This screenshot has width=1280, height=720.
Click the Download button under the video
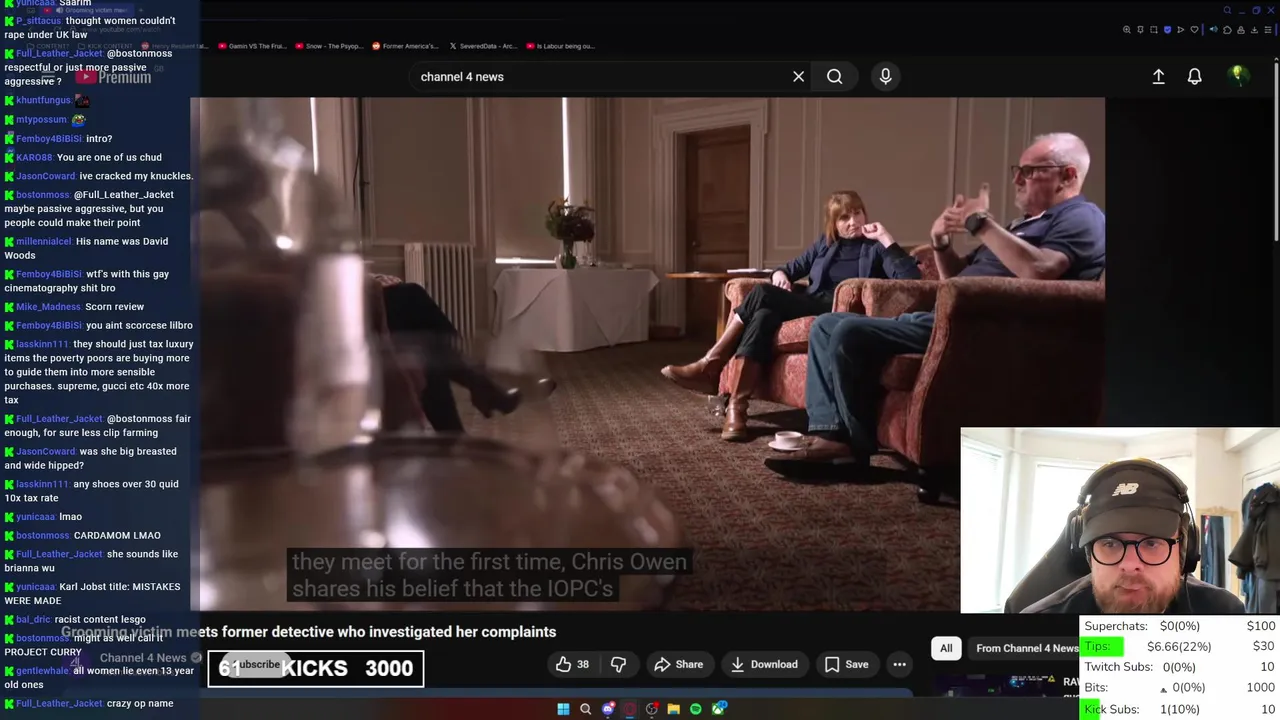[764, 664]
